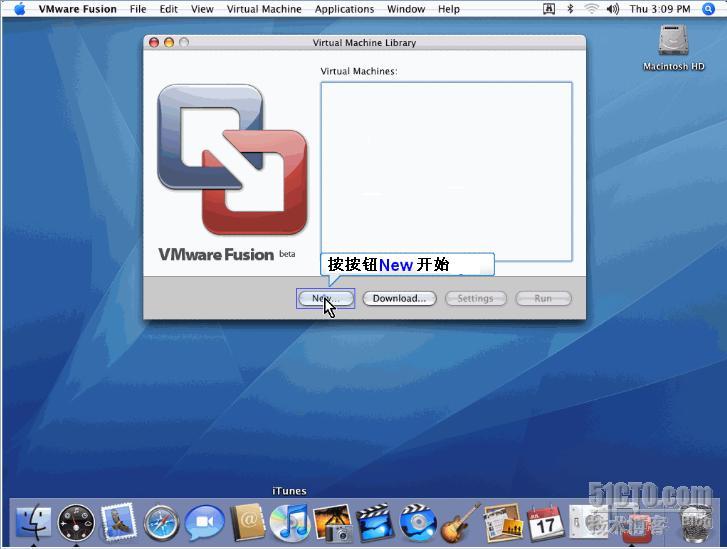
Task: Launch GarageBand from the Dock
Action: click(x=460, y=523)
